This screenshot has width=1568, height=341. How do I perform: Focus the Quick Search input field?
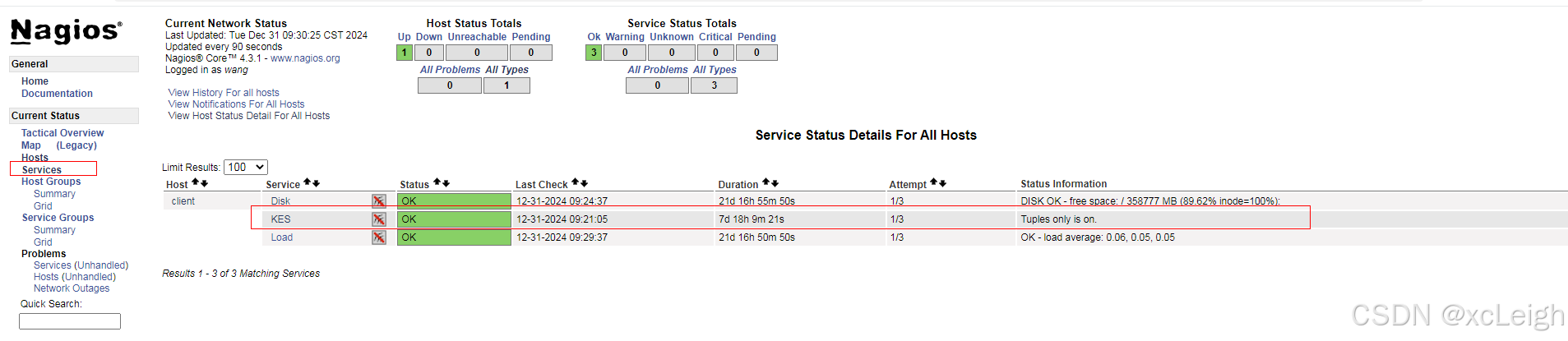tap(70, 321)
